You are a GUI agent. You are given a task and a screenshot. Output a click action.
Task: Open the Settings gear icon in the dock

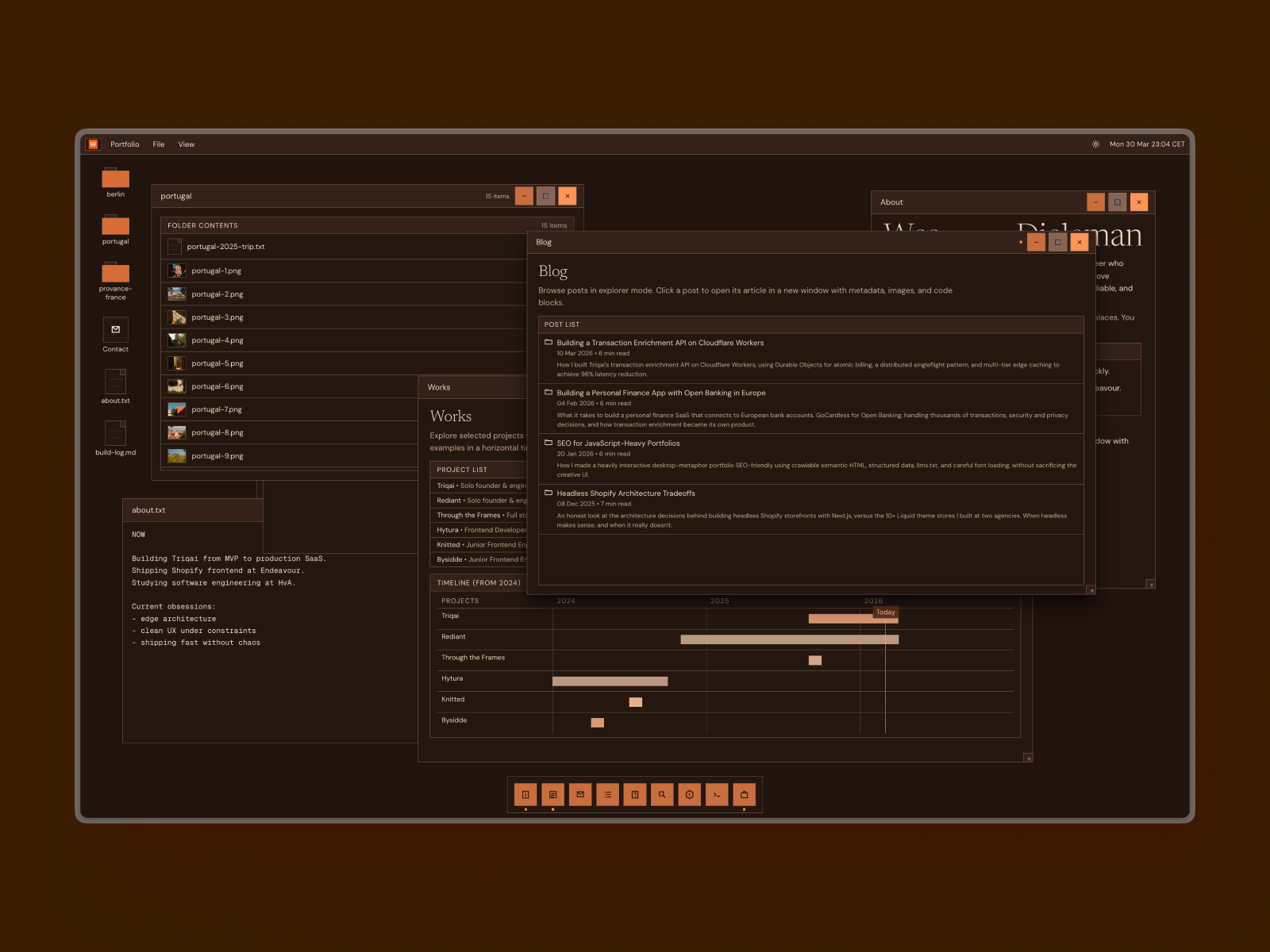click(689, 794)
